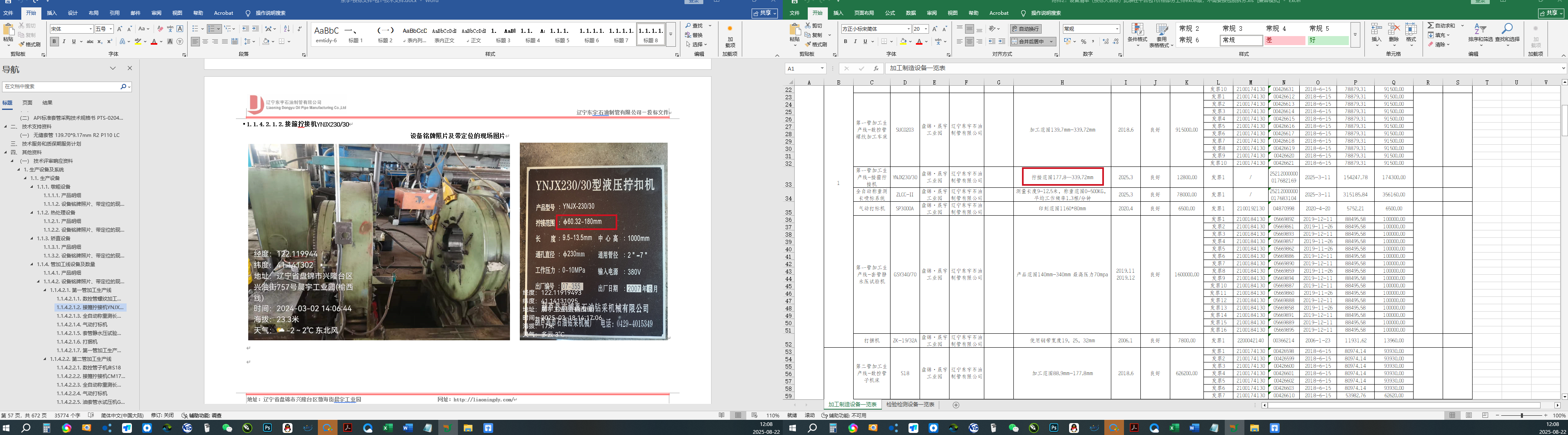Image resolution: width=1568 pixels, height=435 pixels.
Task: Click Word sort icon
Action: 287,29
